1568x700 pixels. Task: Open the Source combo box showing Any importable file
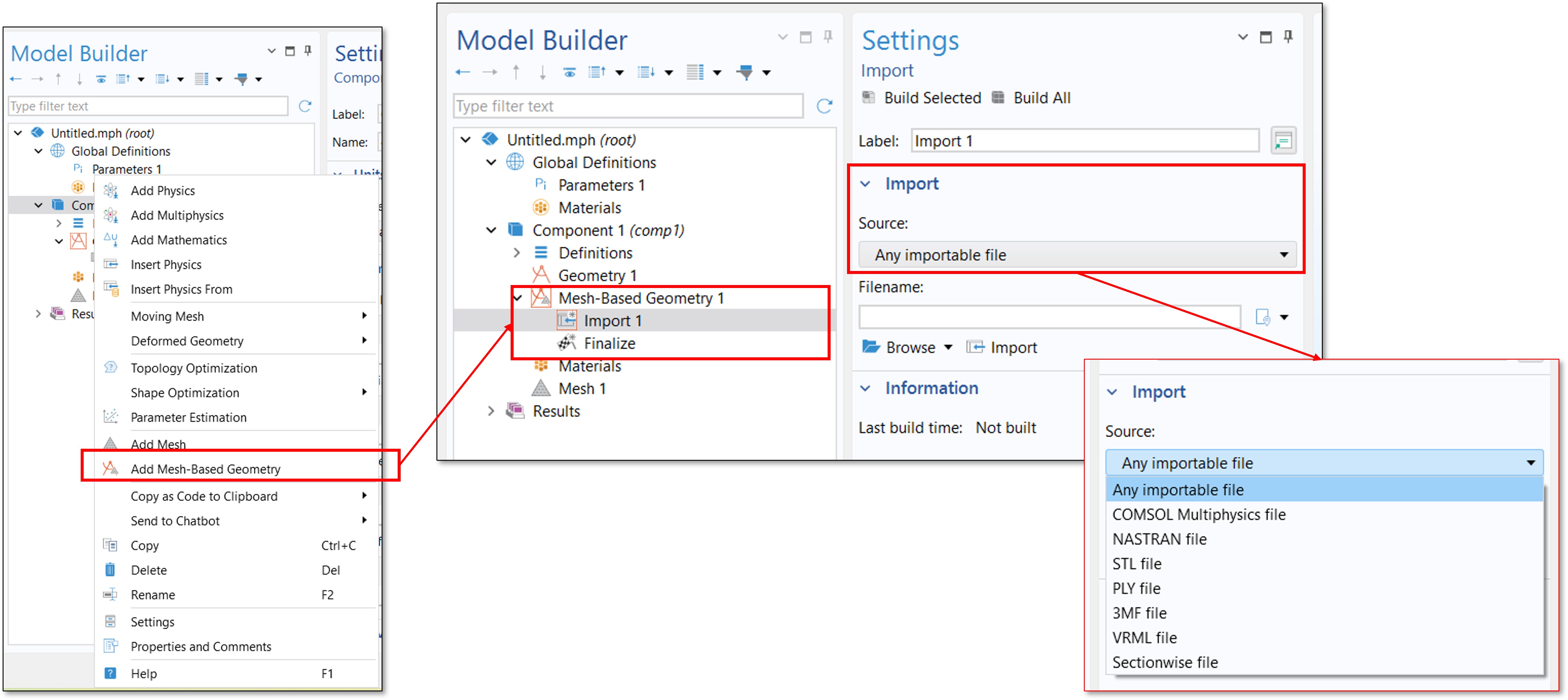1077,255
